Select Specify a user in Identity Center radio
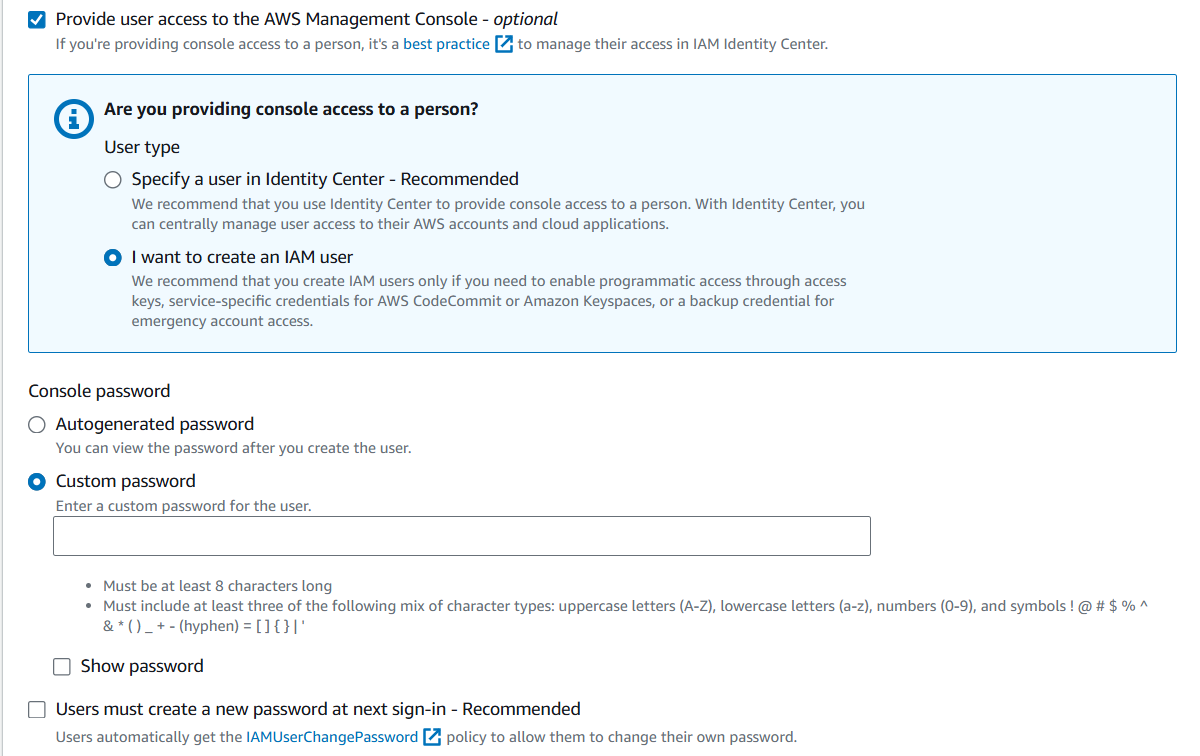This screenshot has width=1200, height=756. coord(114,180)
